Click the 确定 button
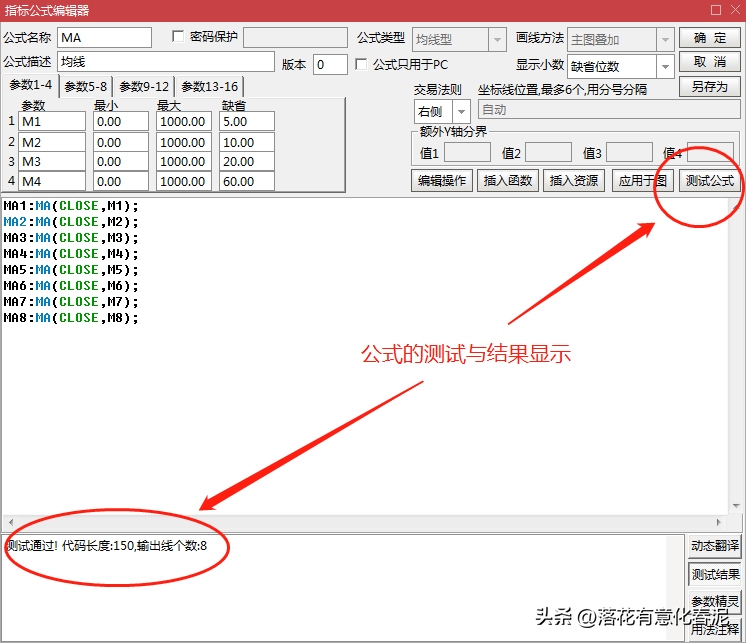Viewport: 746px width, 643px height. (x=709, y=38)
